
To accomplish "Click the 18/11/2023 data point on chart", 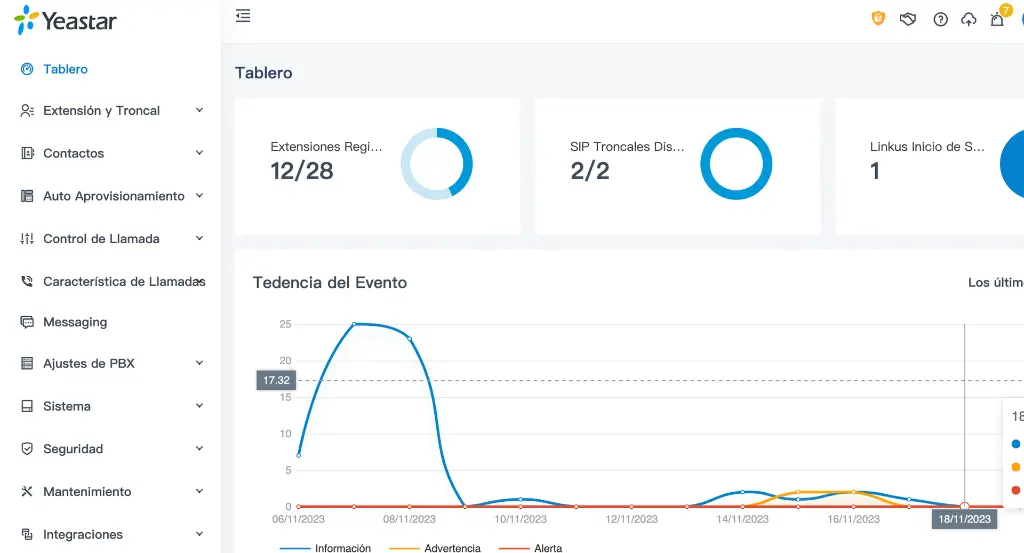I will tap(964, 506).
